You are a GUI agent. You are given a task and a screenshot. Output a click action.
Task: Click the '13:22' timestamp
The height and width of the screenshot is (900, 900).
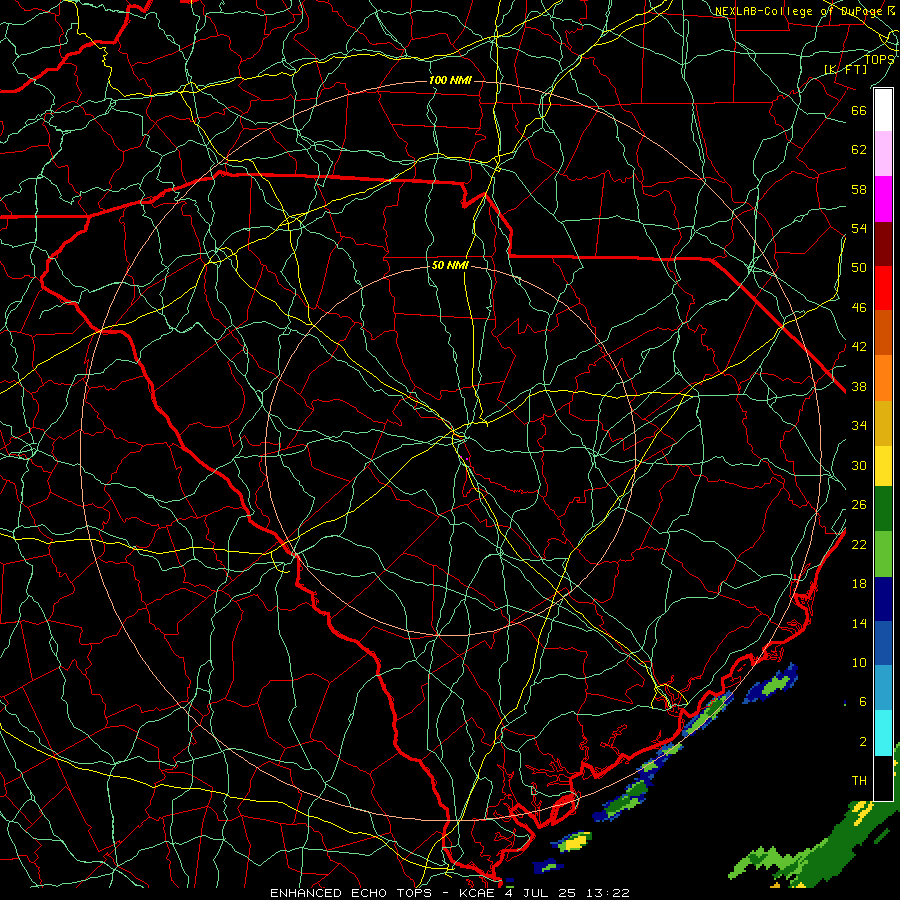tap(608, 893)
